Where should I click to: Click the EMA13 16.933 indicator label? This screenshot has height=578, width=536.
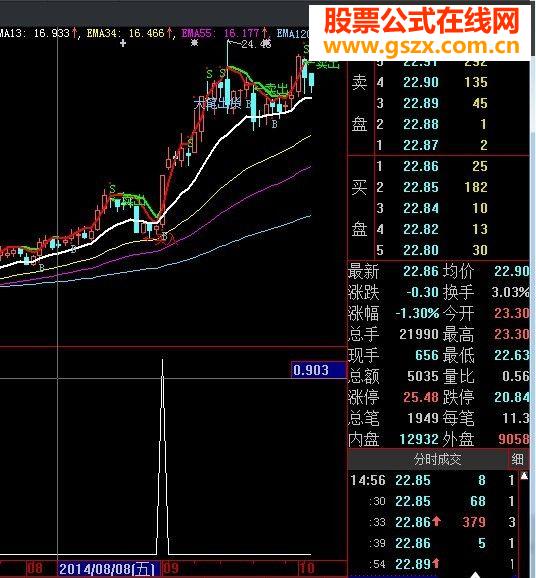click(39, 34)
